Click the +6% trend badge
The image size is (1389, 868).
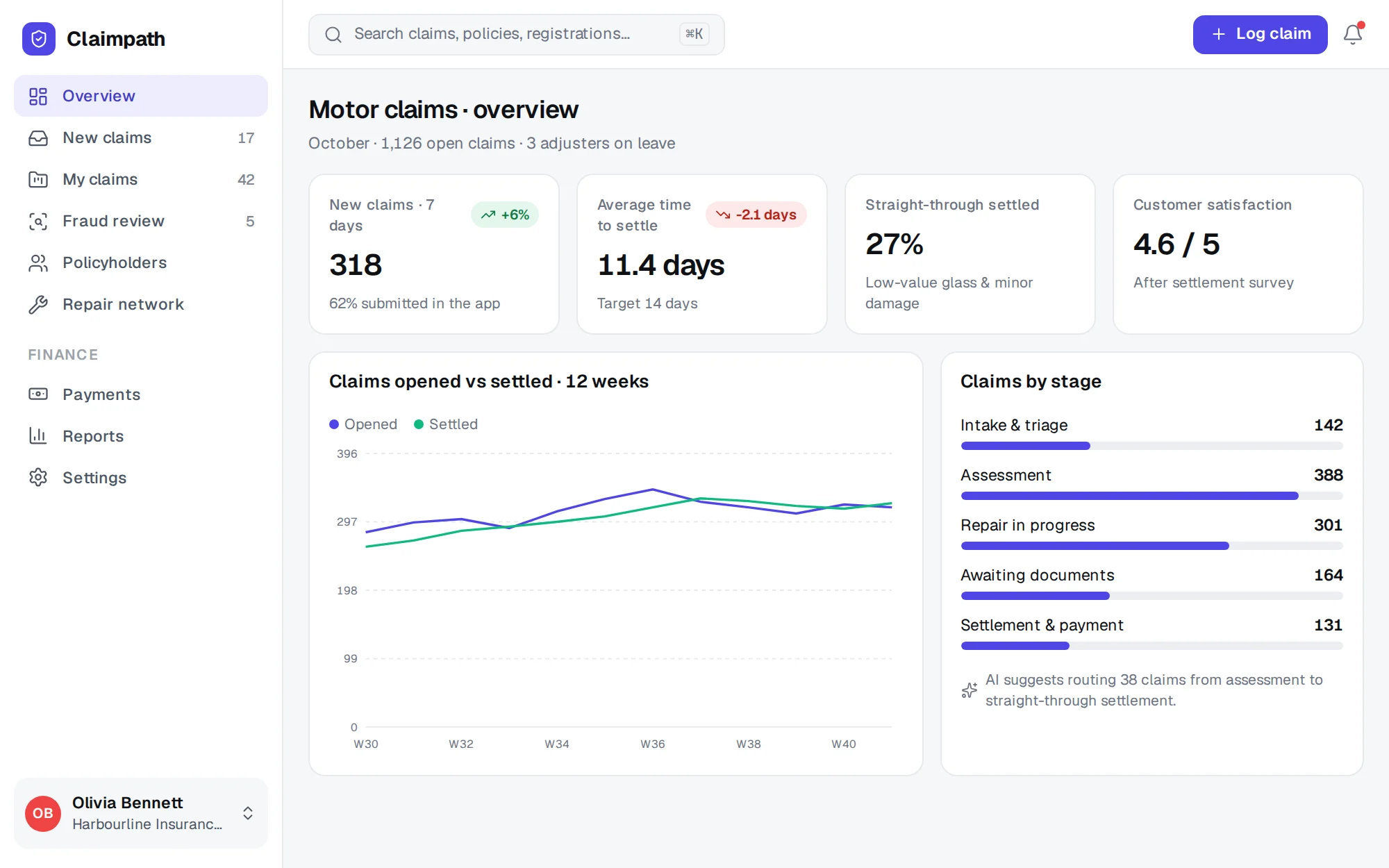pyautogui.click(x=505, y=215)
